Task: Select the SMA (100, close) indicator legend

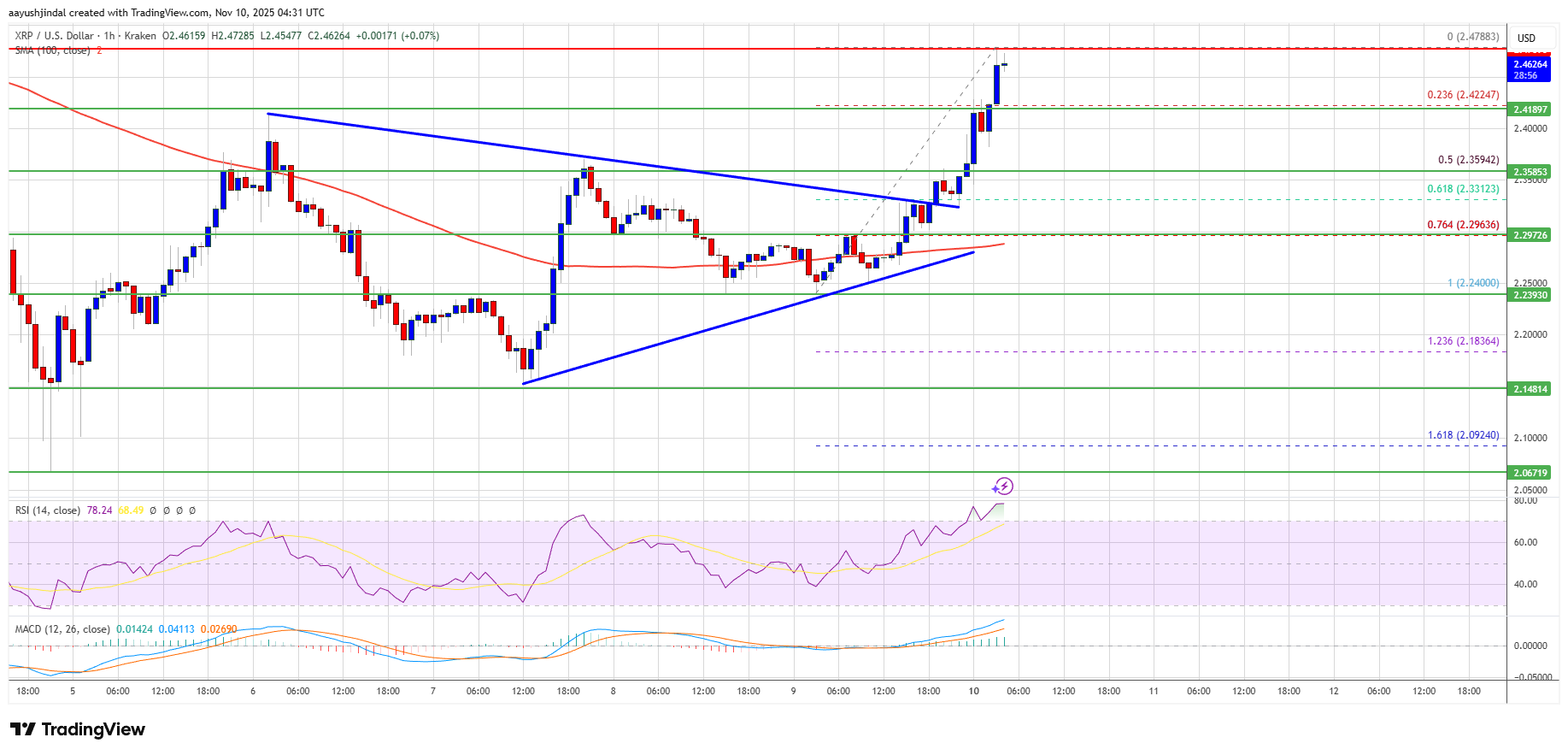Action: click(x=52, y=50)
